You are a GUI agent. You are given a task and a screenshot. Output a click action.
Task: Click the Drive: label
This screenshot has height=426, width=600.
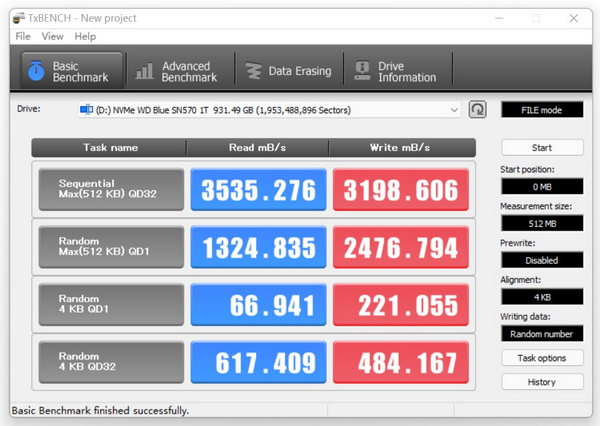[29, 109]
